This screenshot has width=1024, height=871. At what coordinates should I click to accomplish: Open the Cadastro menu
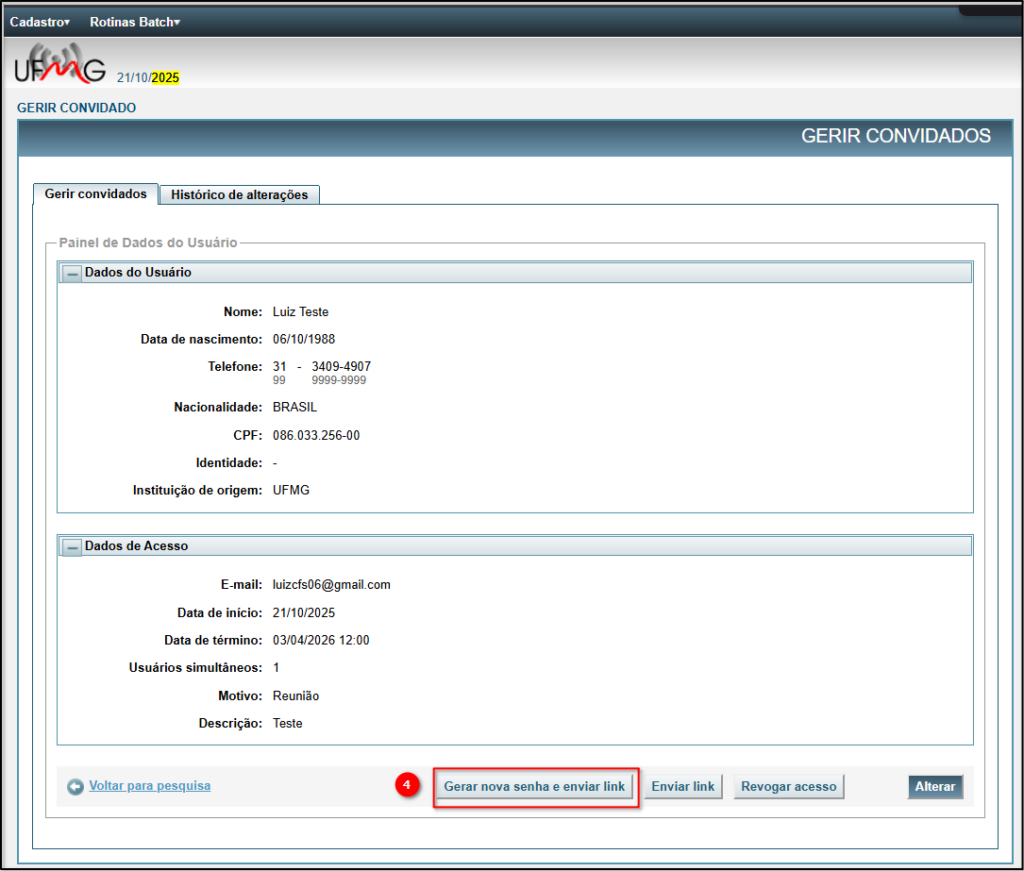[x=39, y=21]
